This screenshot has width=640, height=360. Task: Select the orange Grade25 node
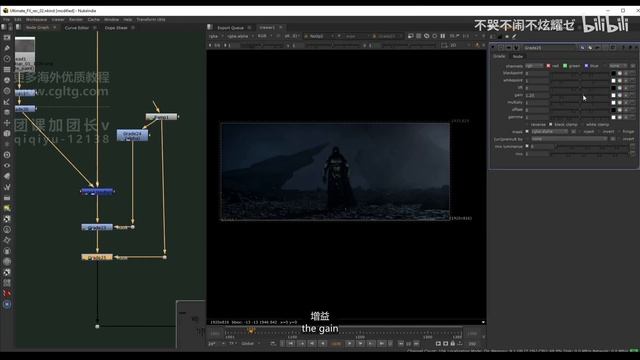pyautogui.click(x=97, y=258)
